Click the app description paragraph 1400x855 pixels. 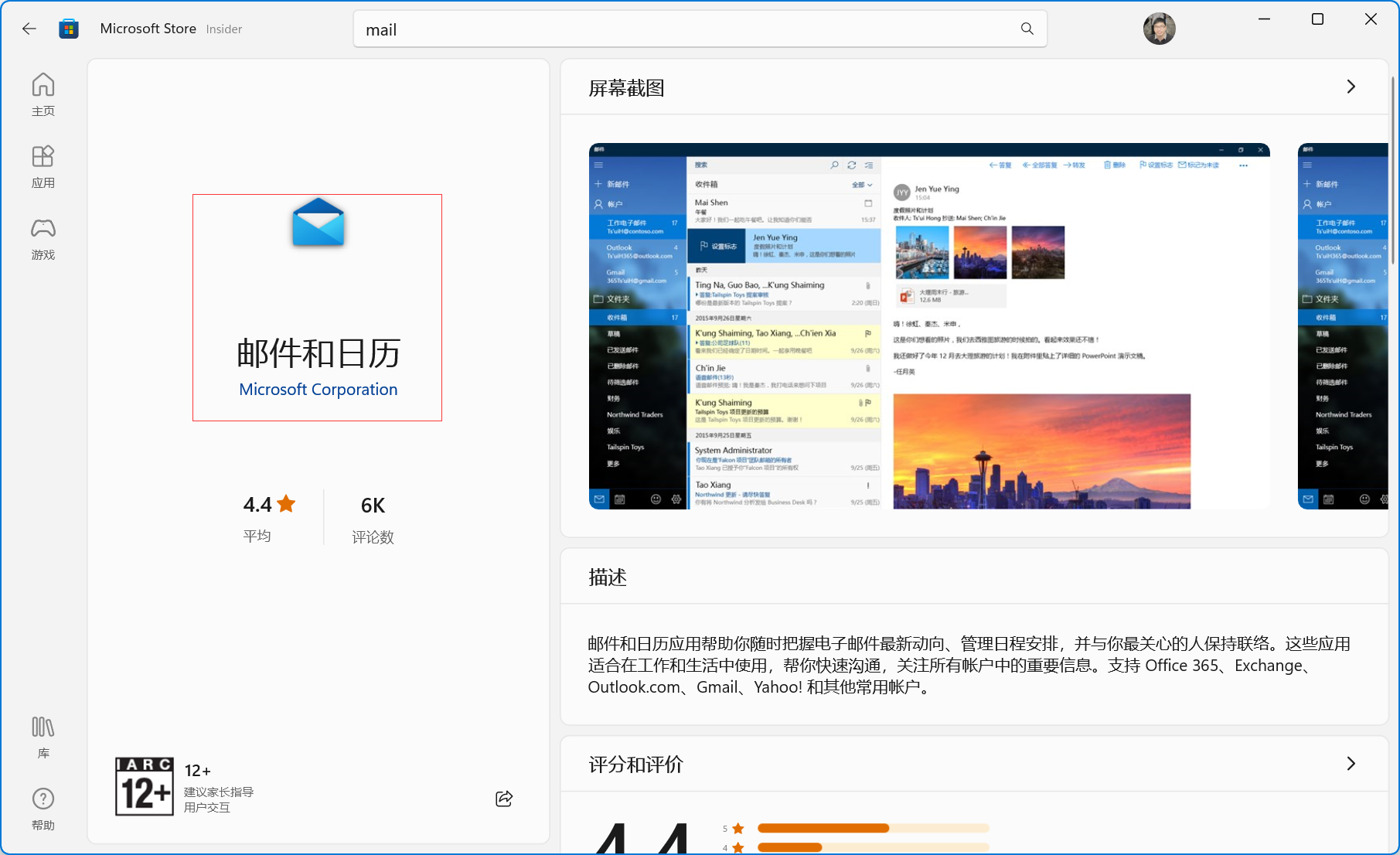click(x=969, y=666)
